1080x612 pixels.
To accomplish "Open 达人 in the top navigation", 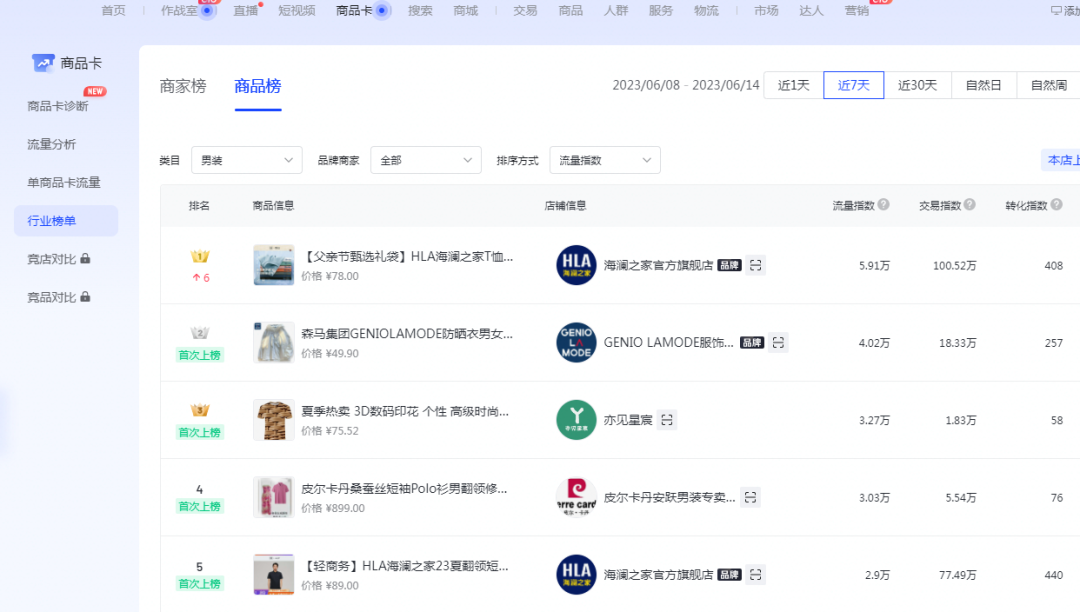I will click(x=811, y=10).
